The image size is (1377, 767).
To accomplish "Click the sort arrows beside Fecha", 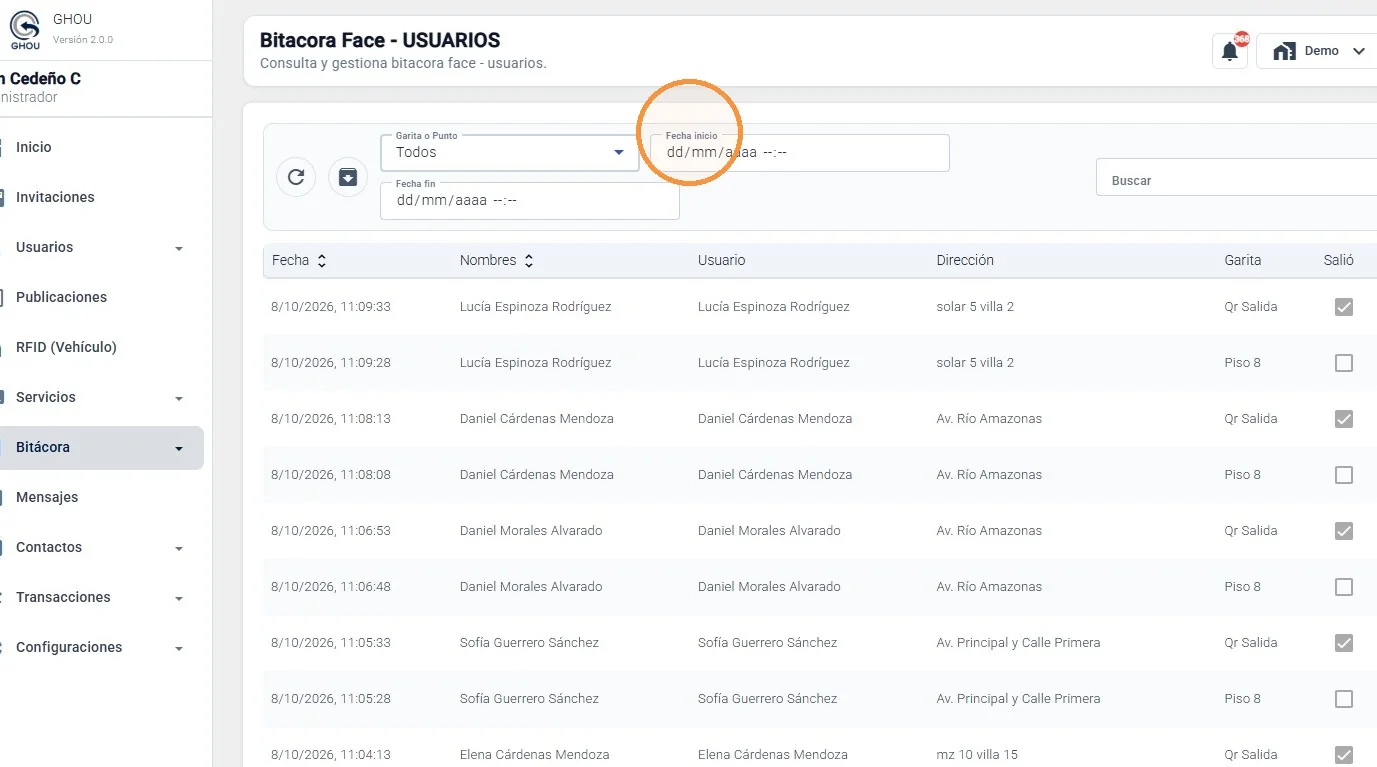I will [322, 261].
